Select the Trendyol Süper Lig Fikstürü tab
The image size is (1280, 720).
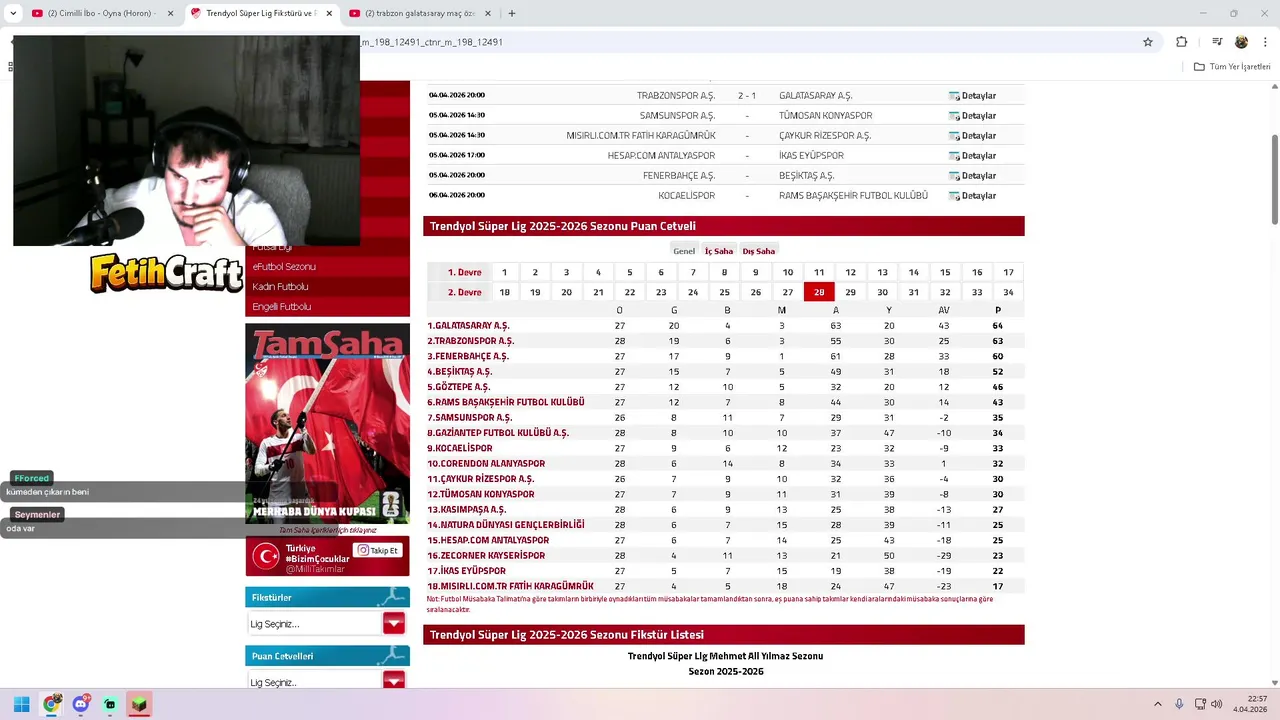pyautogui.click(x=262, y=13)
